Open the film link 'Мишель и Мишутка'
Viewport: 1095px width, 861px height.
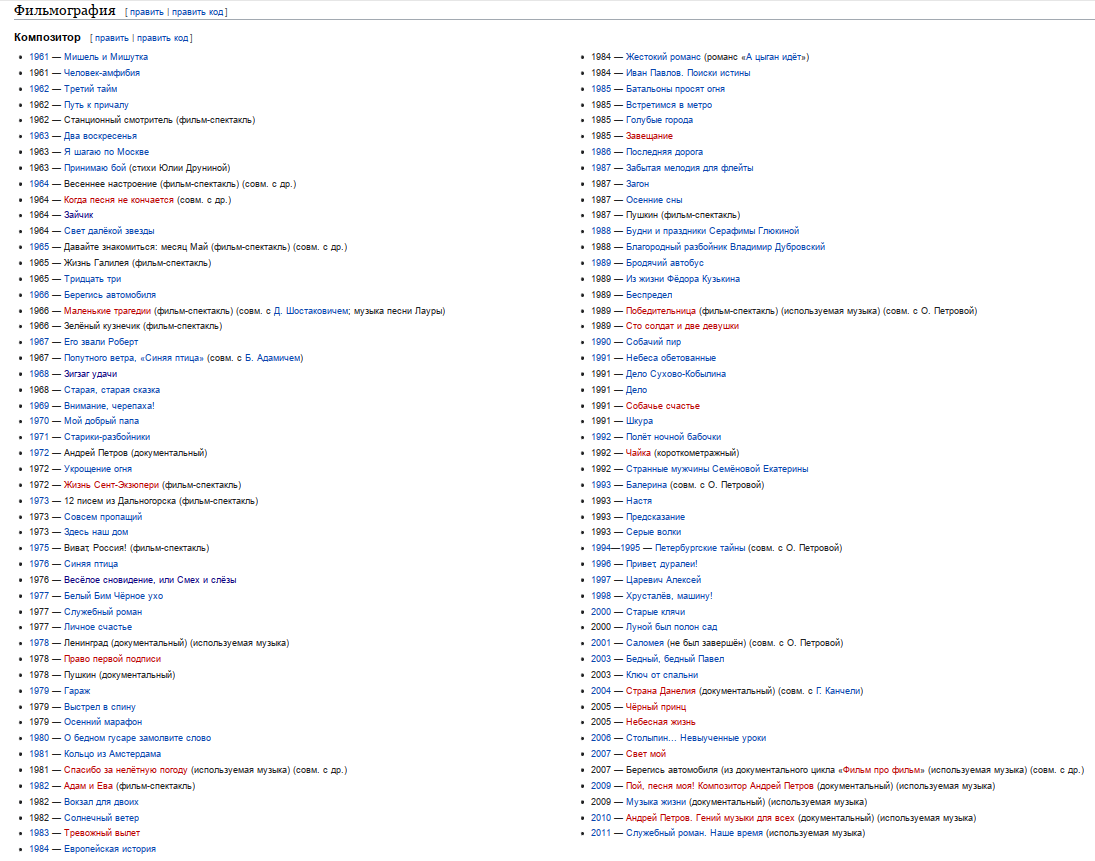(x=106, y=57)
